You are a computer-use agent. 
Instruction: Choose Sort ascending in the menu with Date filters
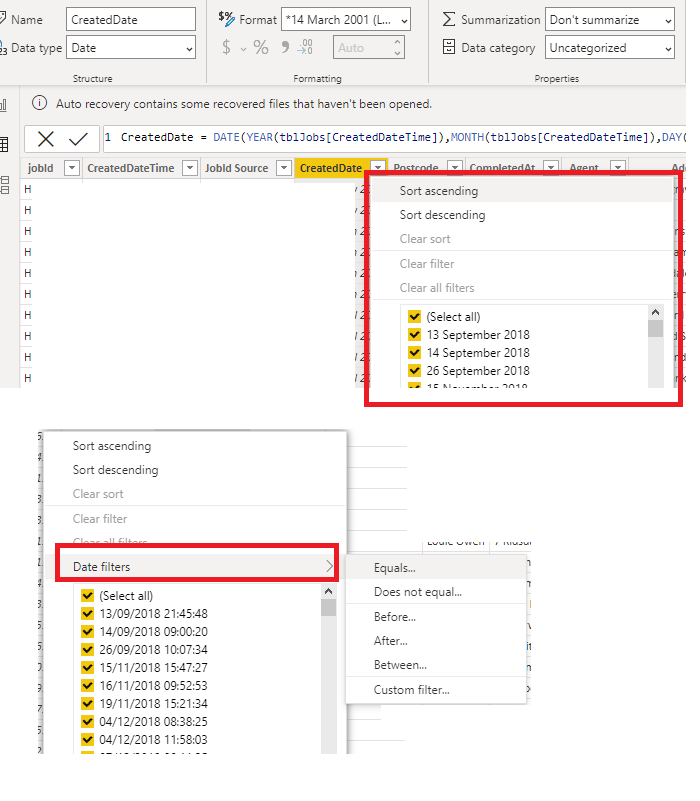click(x=195, y=446)
